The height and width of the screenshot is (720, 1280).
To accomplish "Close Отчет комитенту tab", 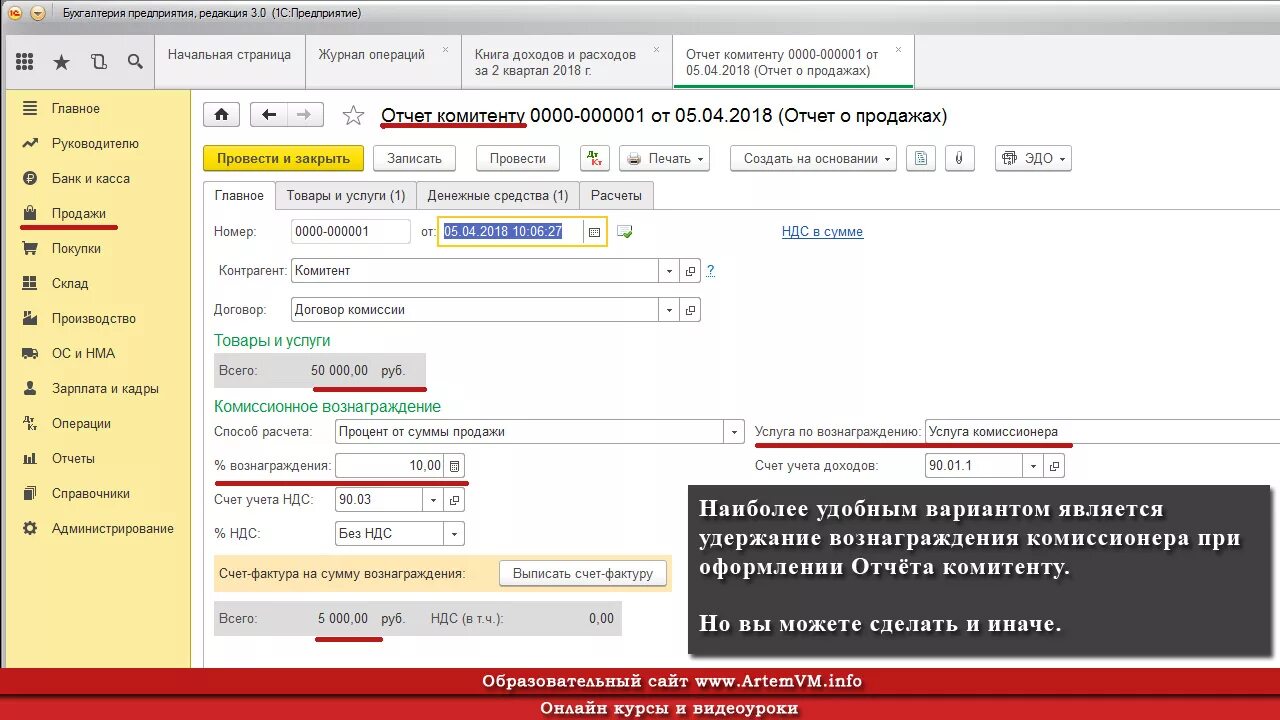I will click(x=898, y=49).
